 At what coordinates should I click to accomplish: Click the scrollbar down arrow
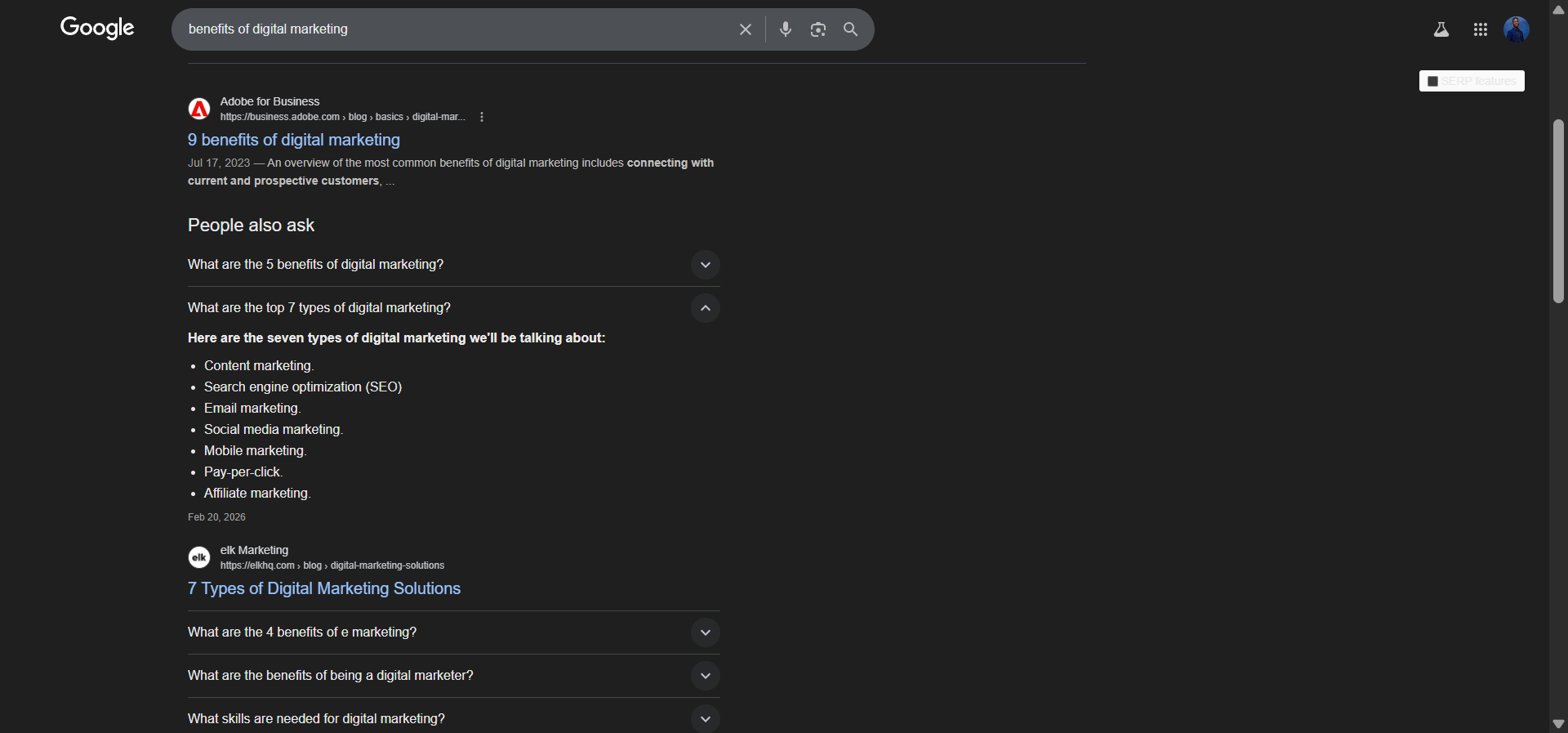[x=1558, y=724]
